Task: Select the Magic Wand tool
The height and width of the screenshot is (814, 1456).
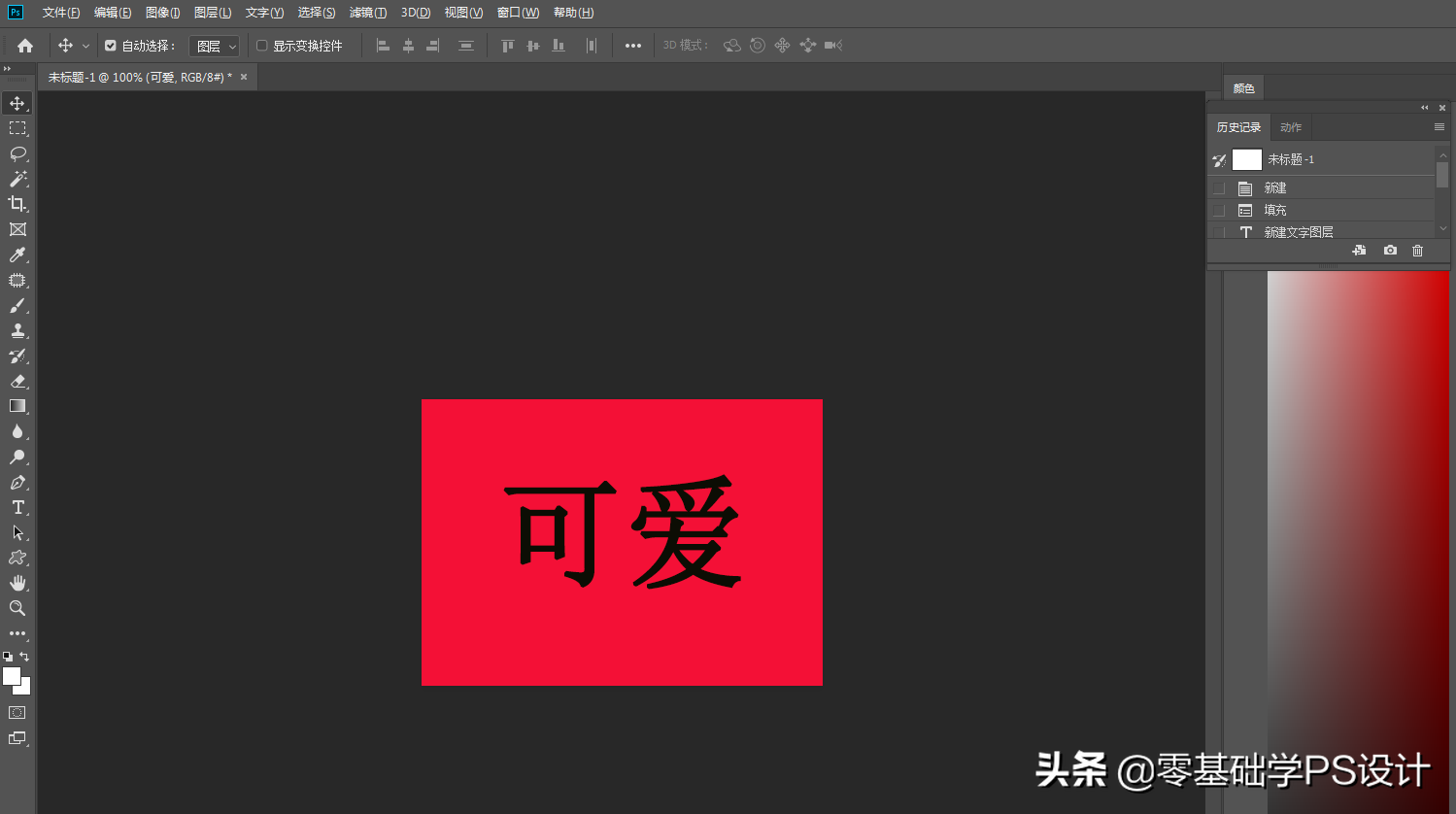Action: pyautogui.click(x=17, y=179)
